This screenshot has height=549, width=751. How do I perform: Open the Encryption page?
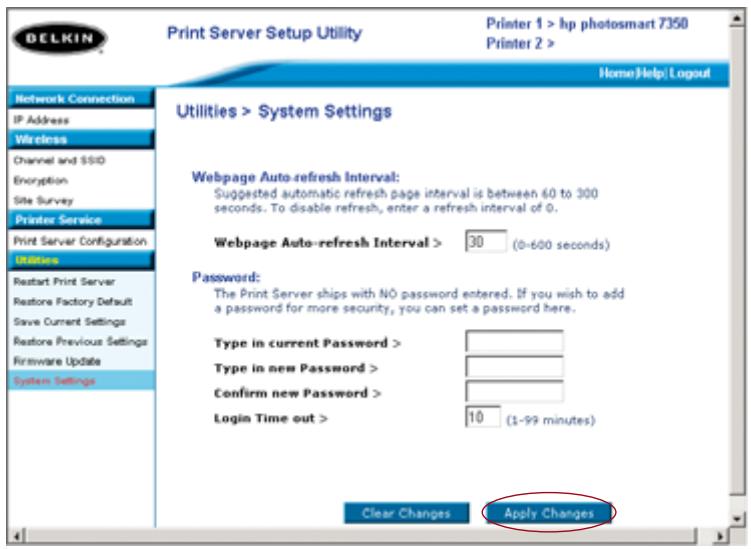pyautogui.click(x=41, y=181)
